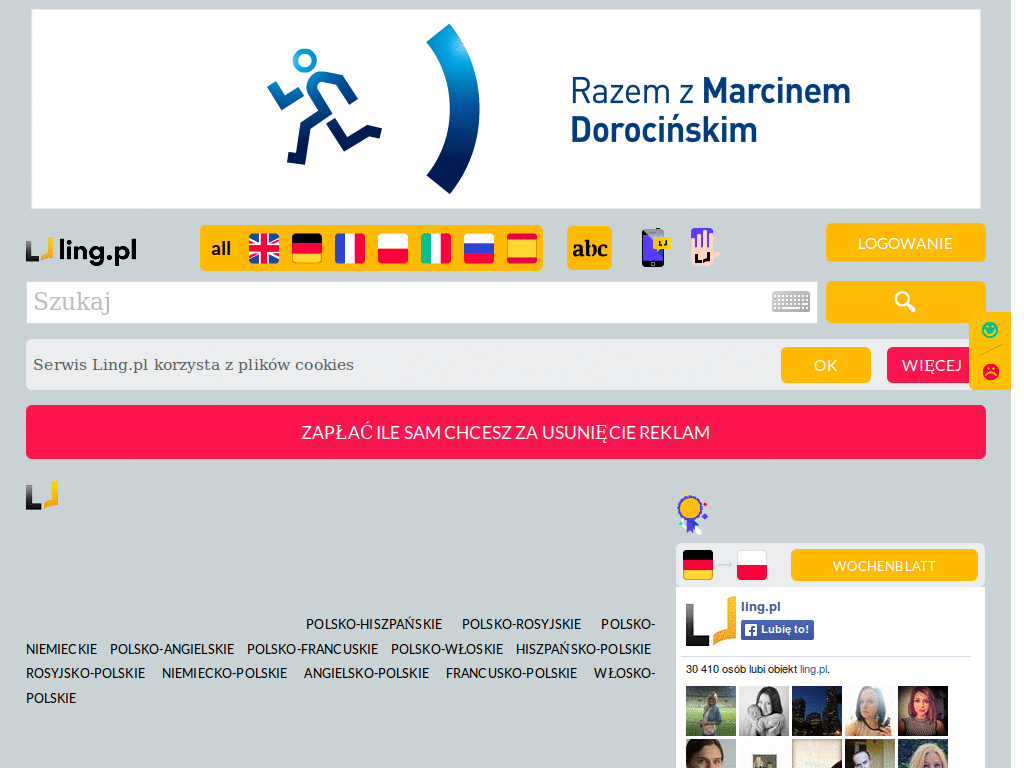Click the green happy face feedback icon

990,330
